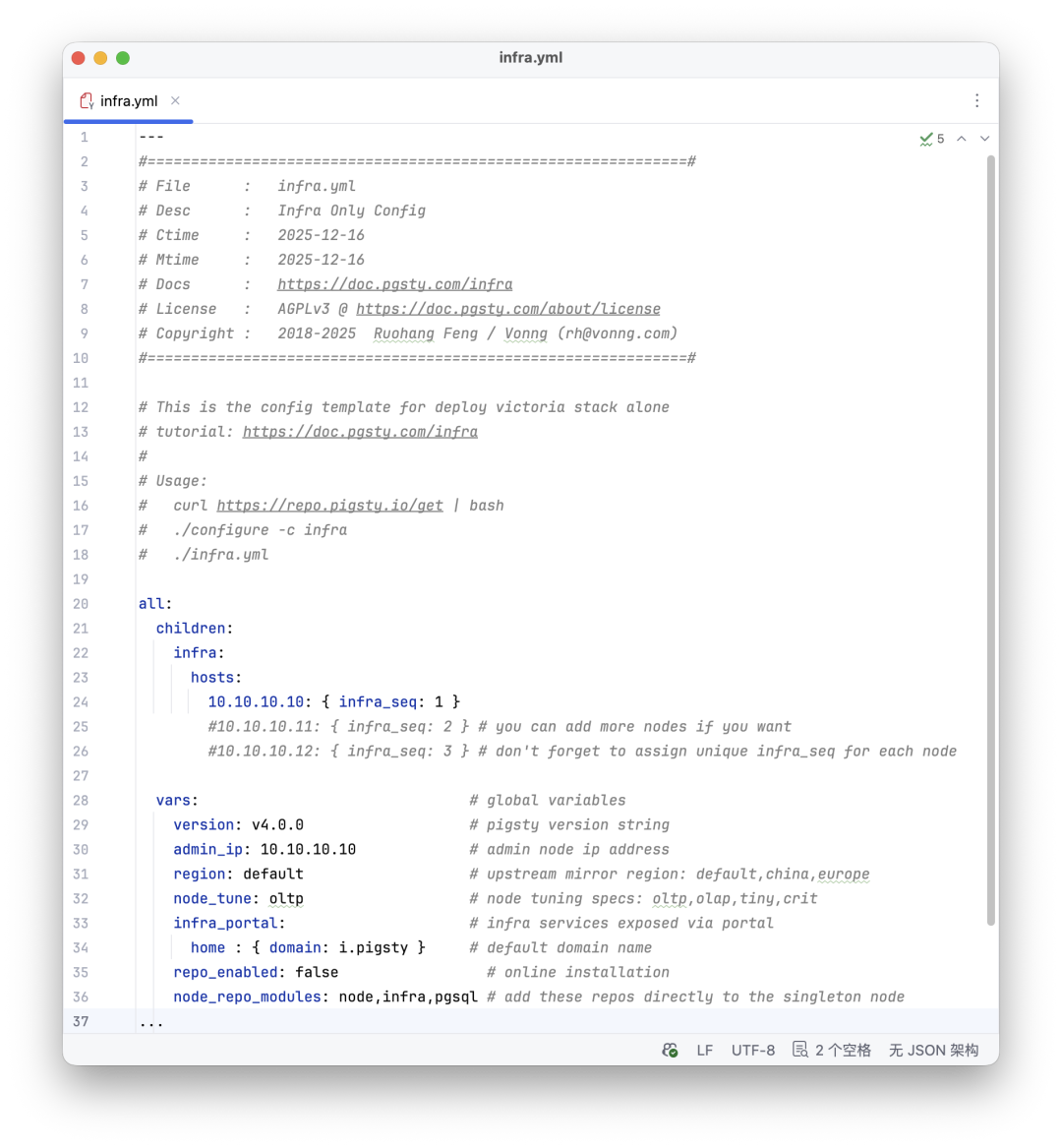Change line ending via the LF indicator
This screenshot has width=1062, height=1148.
click(705, 1050)
